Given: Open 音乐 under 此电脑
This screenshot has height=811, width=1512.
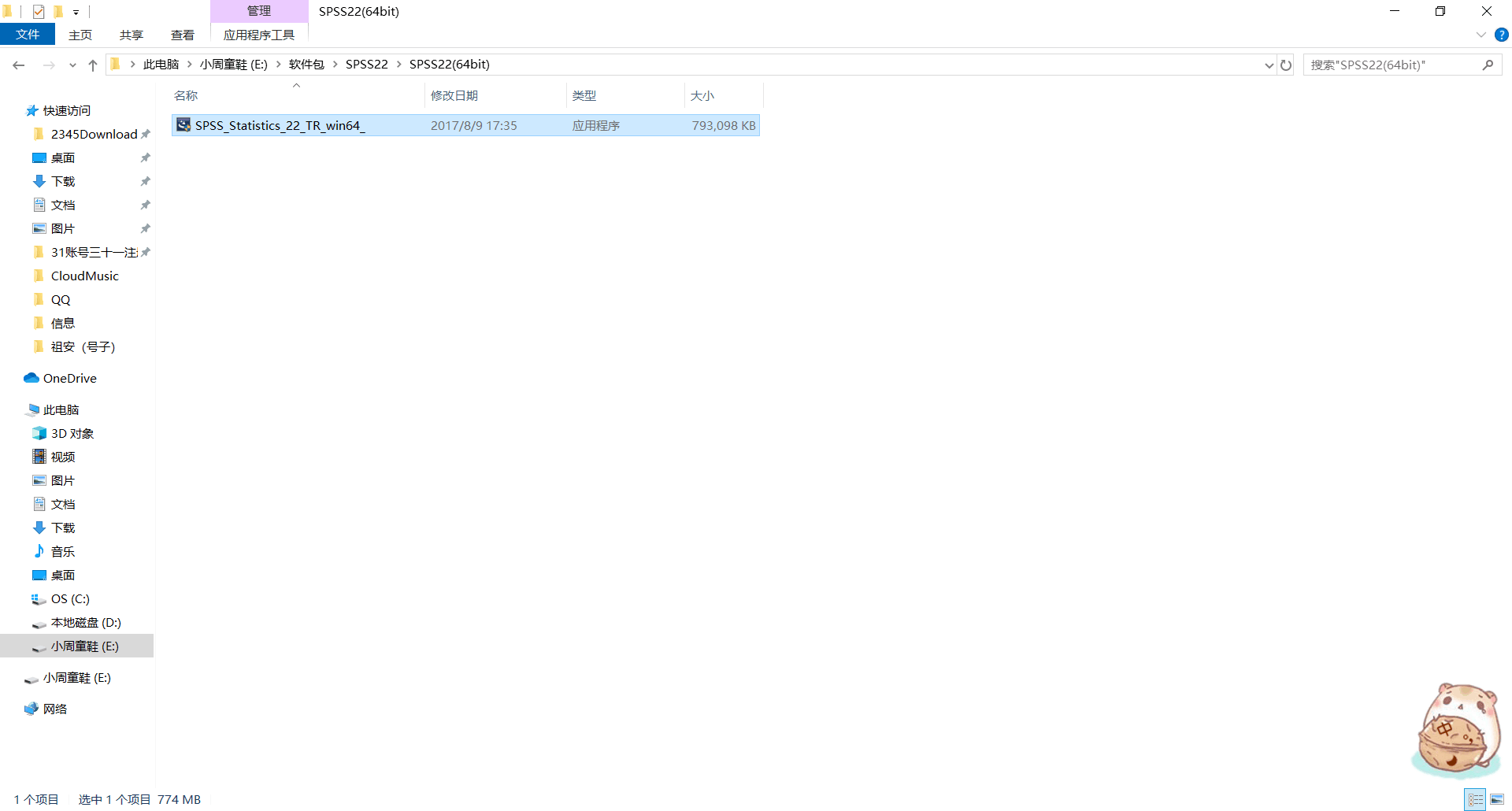Looking at the screenshot, I should point(63,552).
